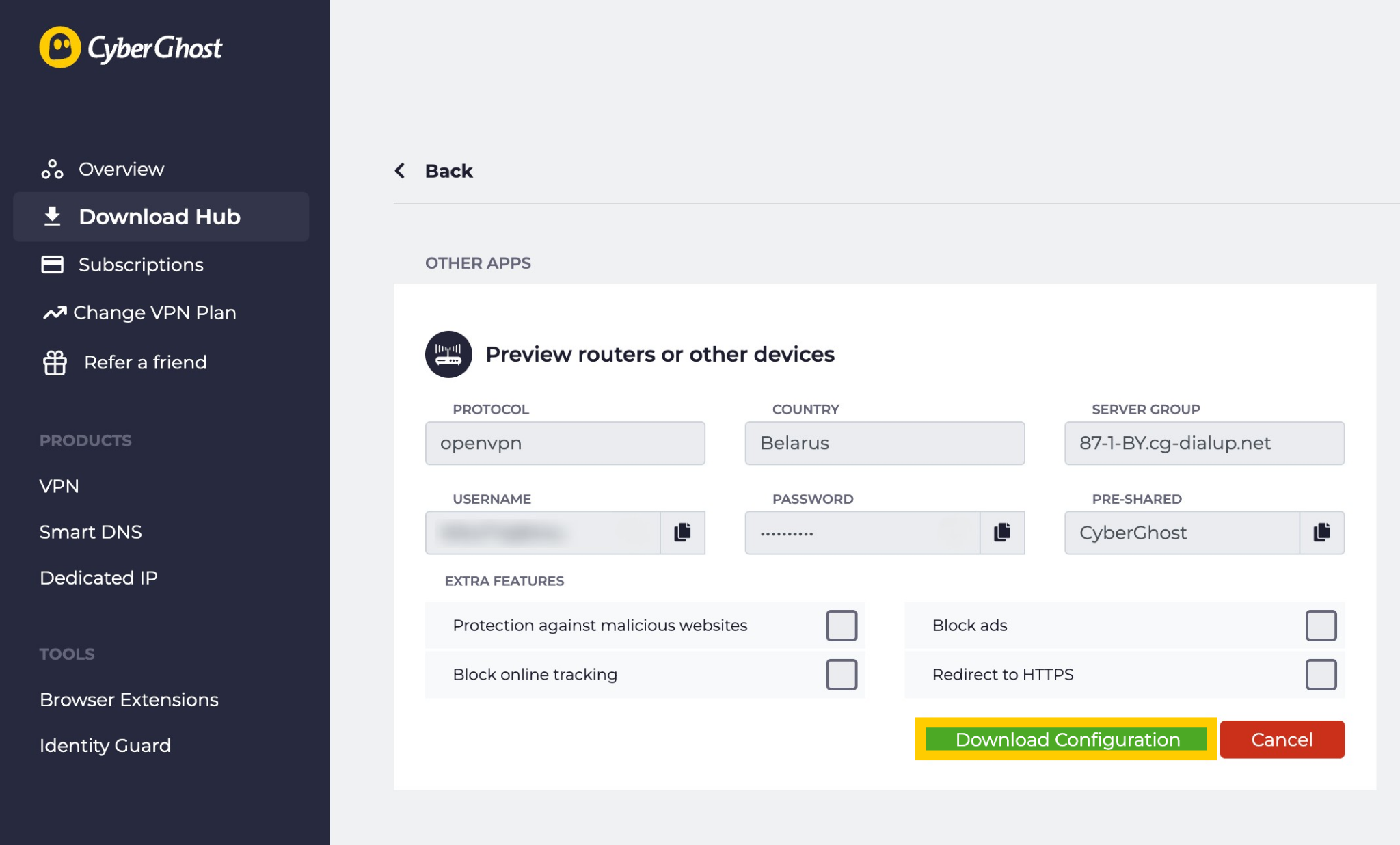Copy the username with its copy icon
Screen dimensions: 1400x845
click(x=682, y=533)
